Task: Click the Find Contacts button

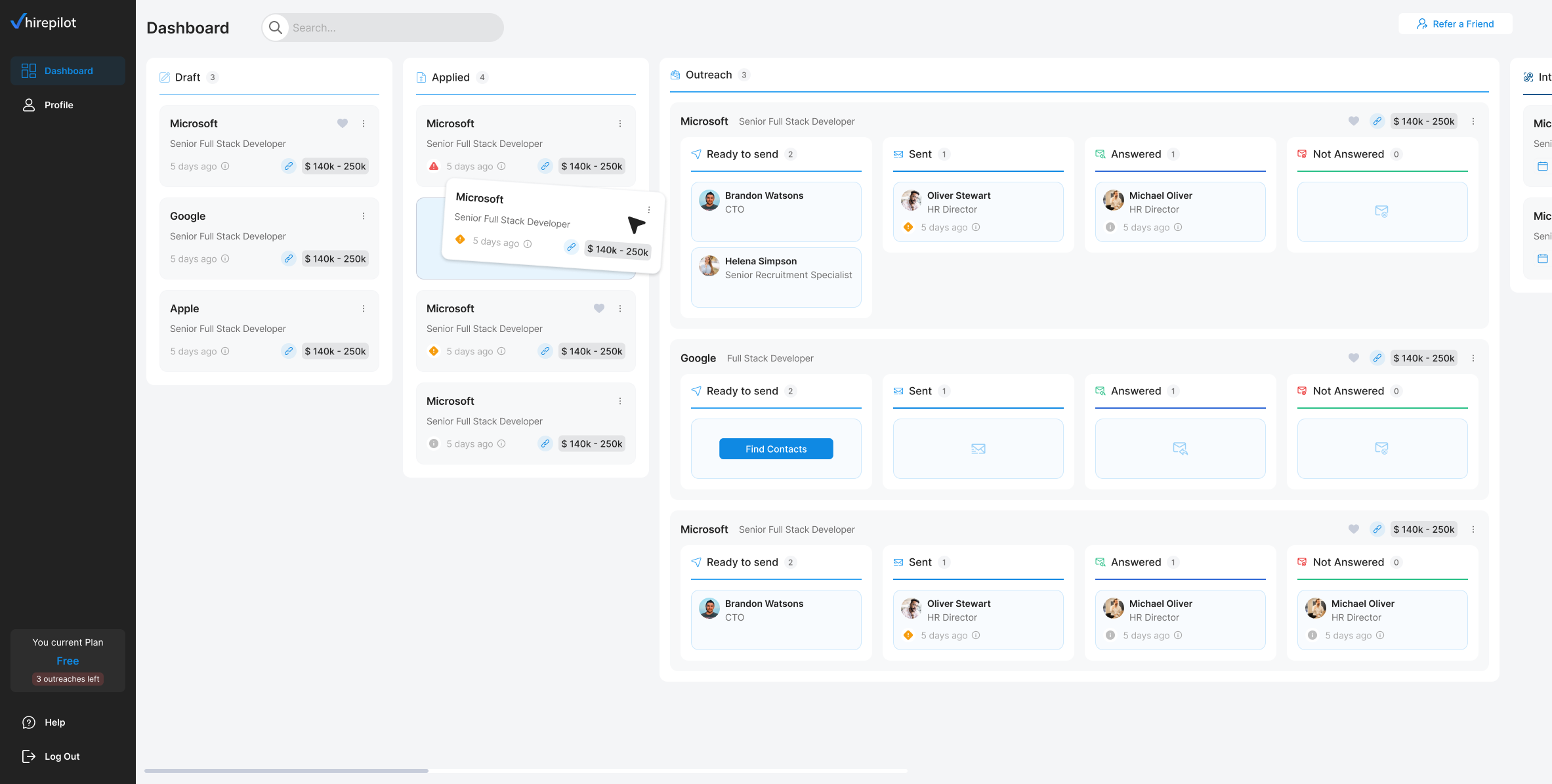Action: coord(776,449)
